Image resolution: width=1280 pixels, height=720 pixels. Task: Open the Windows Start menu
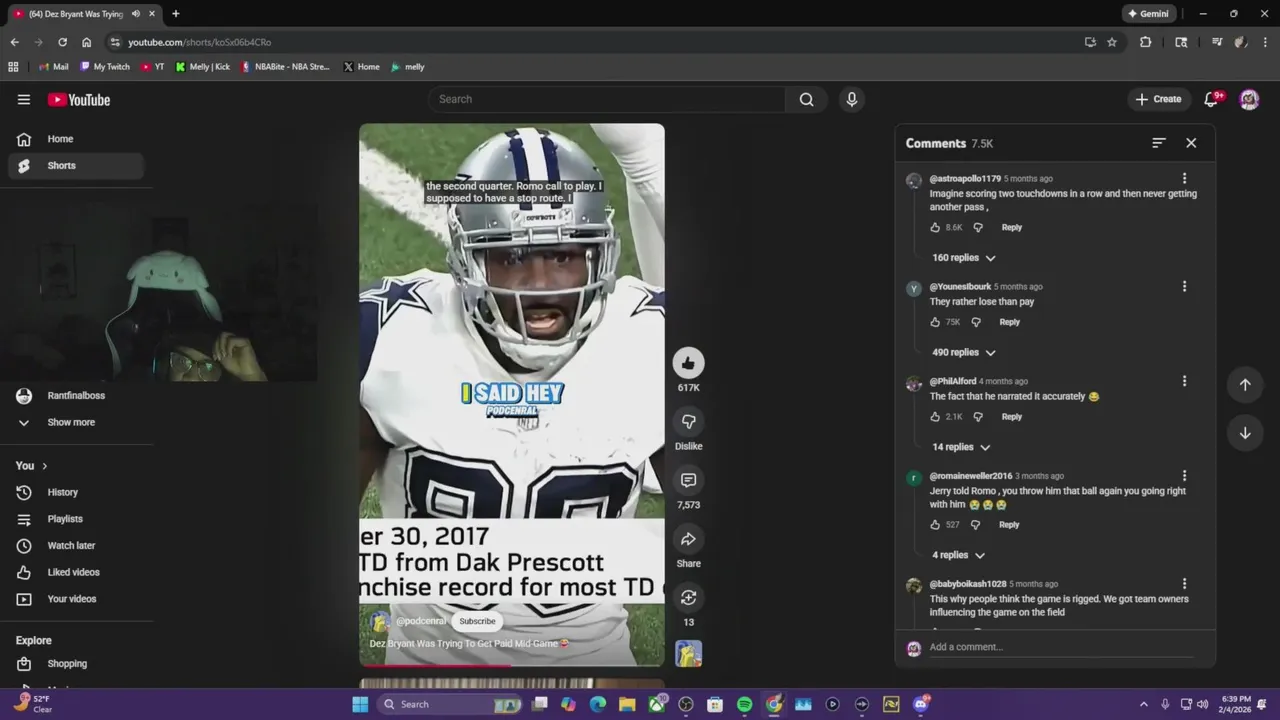[360, 704]
